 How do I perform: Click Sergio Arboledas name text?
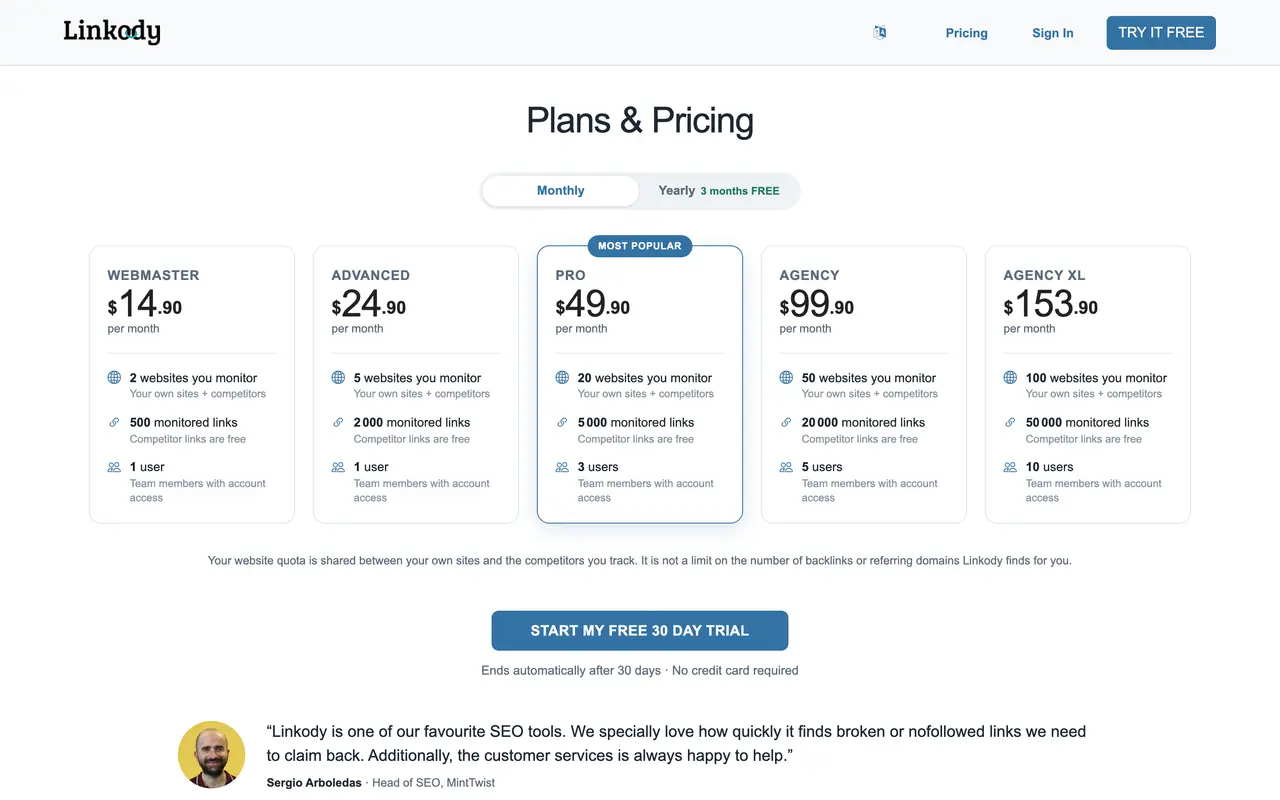[x=314, y=782]
